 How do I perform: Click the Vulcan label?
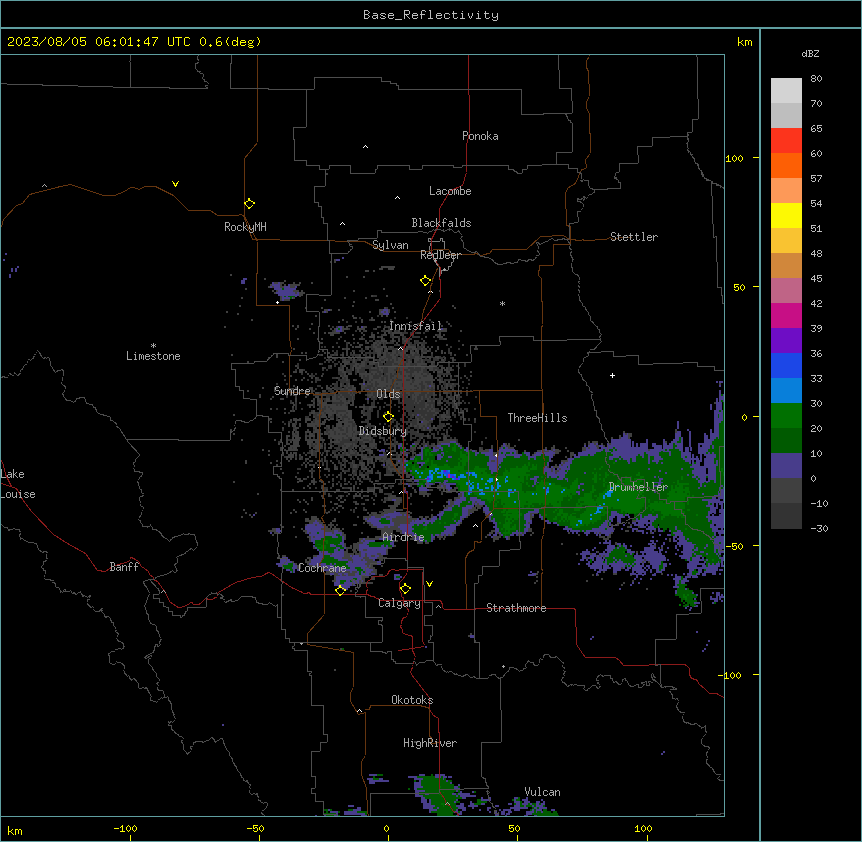(x=542, y=792)
